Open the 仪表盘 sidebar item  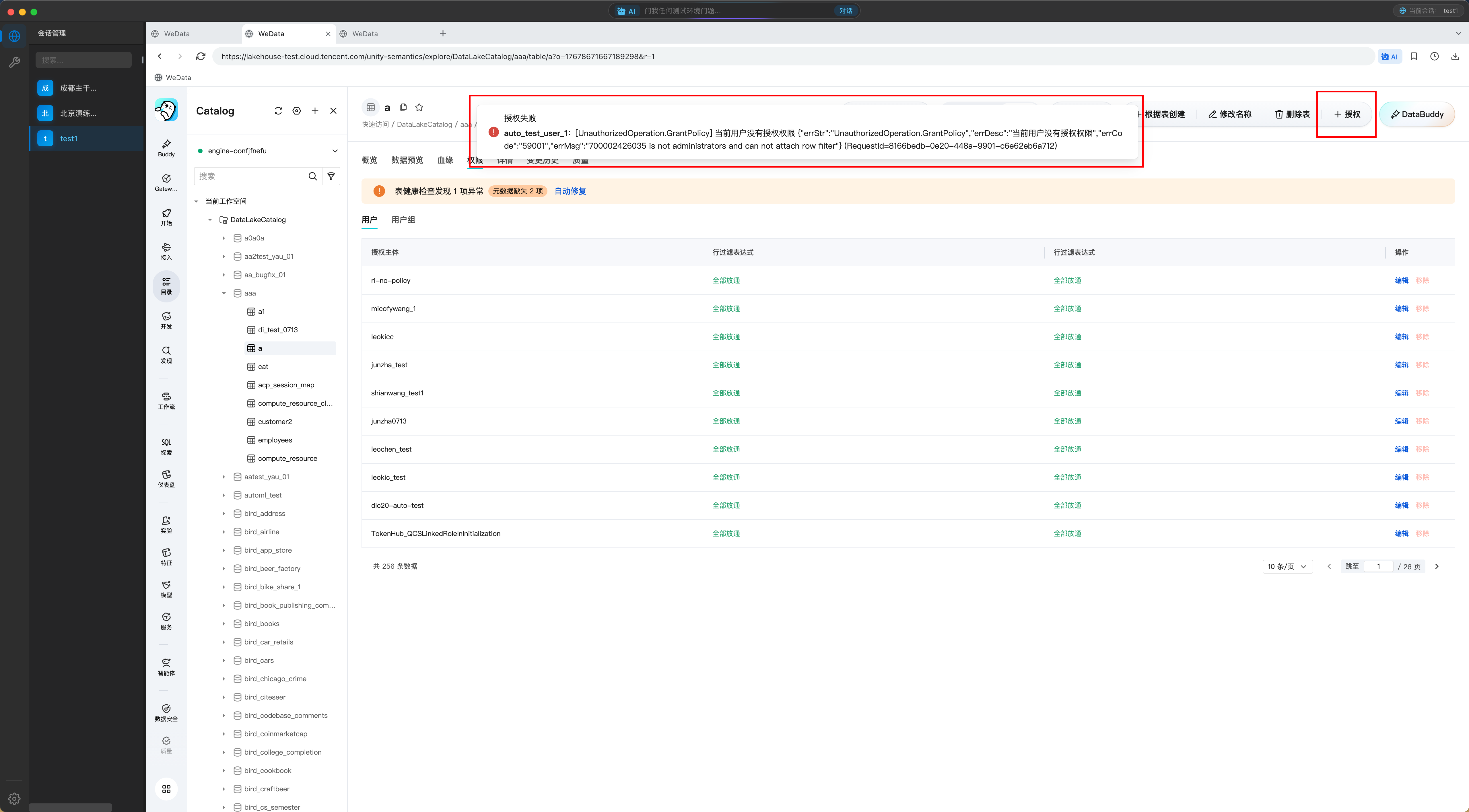[x=166, y=479]
